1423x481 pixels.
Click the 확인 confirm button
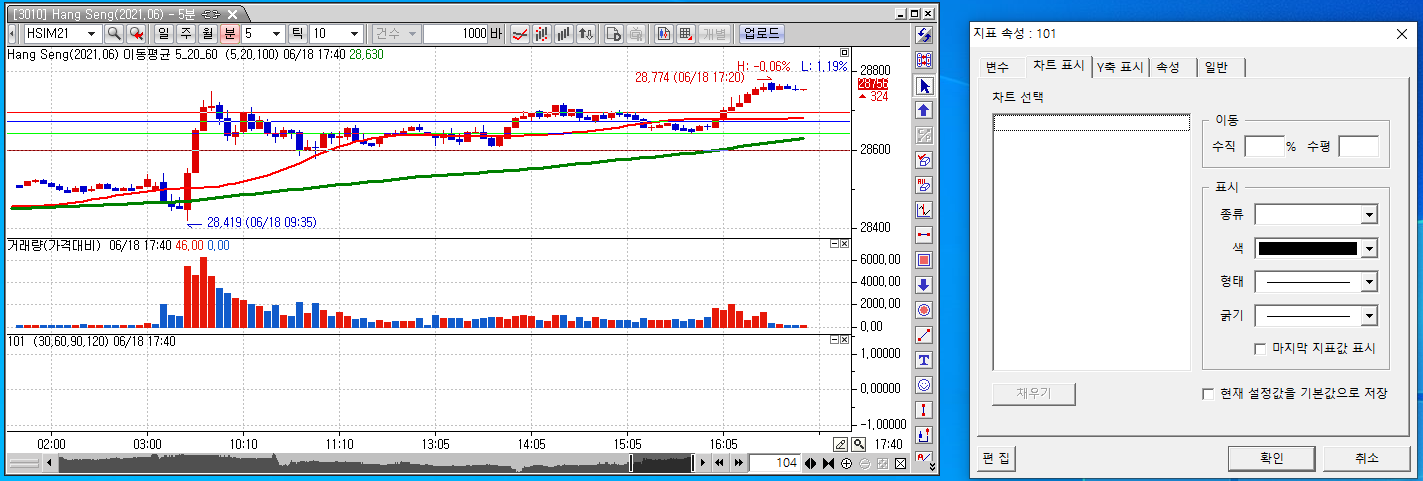(1271, 458)
